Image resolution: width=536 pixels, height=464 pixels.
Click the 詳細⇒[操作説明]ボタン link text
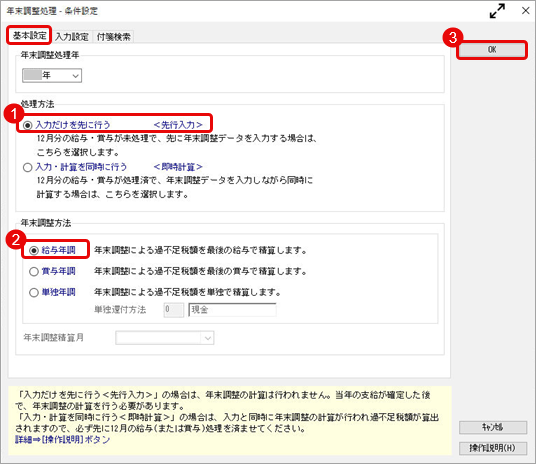pyautogui.click(x=63, y=439)
